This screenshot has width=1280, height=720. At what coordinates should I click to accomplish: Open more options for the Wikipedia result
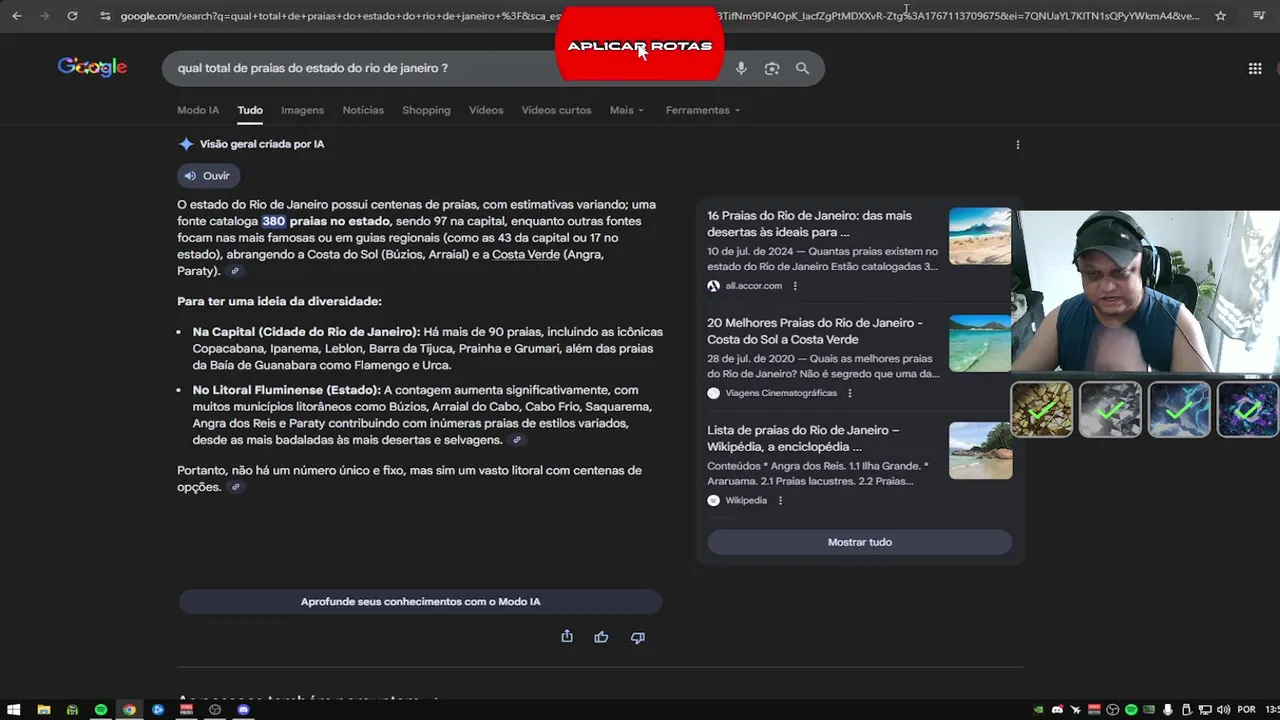[780, 500]
